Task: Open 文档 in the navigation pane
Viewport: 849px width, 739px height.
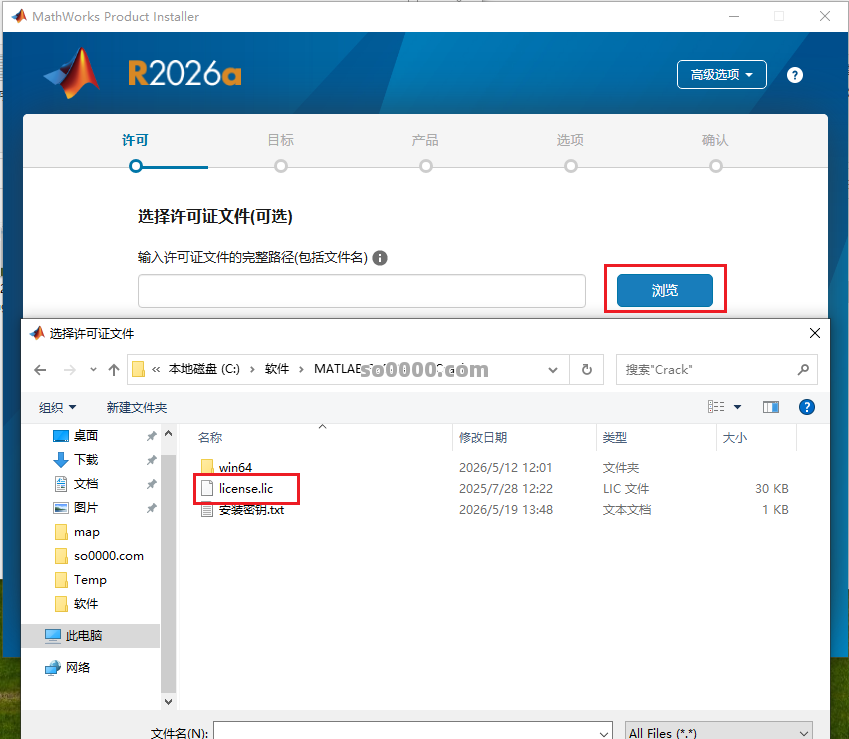Action: 86,483
